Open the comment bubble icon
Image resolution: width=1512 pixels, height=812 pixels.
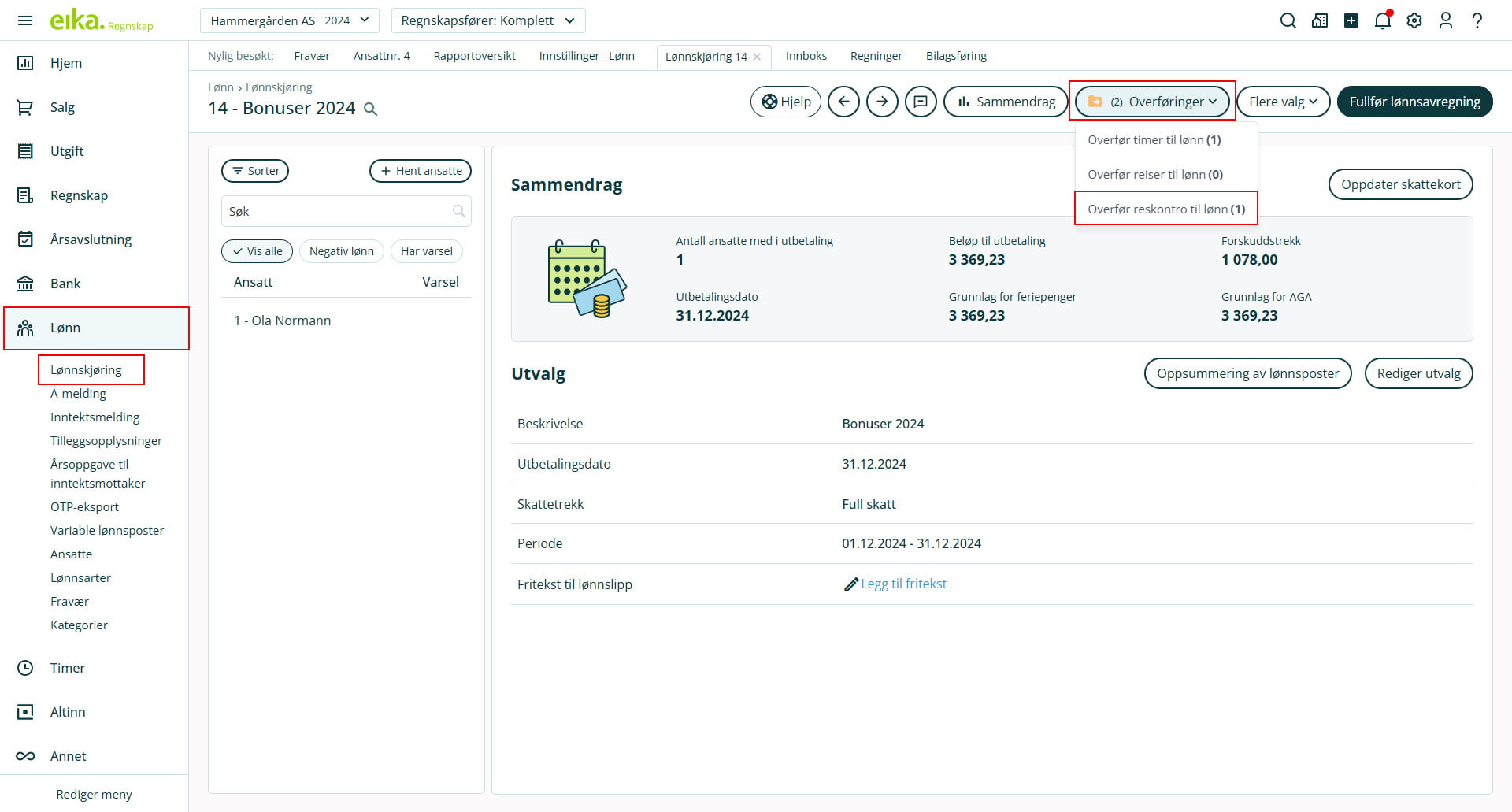[921, 102]
